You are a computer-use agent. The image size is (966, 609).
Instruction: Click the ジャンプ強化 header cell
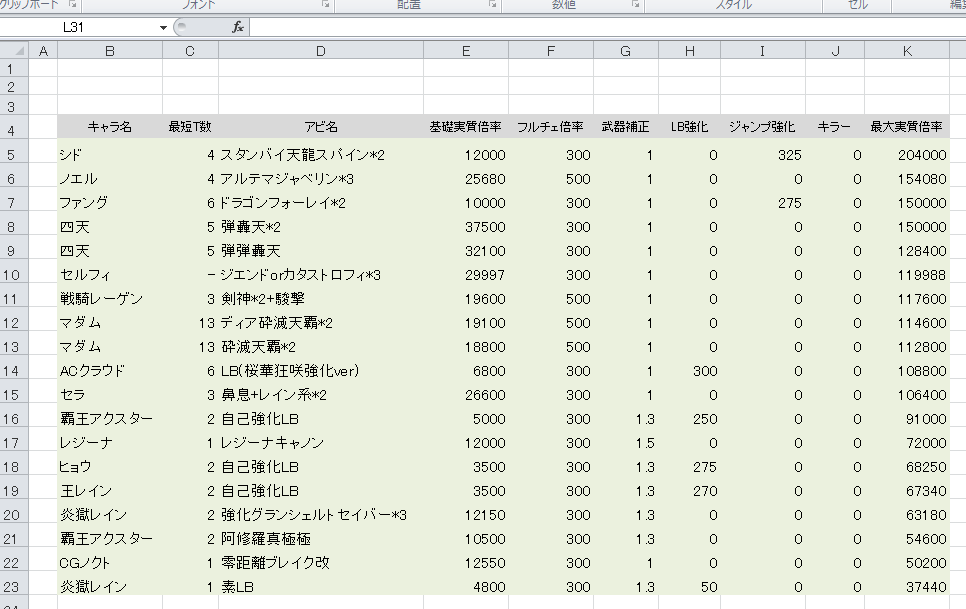click(763, 127)
